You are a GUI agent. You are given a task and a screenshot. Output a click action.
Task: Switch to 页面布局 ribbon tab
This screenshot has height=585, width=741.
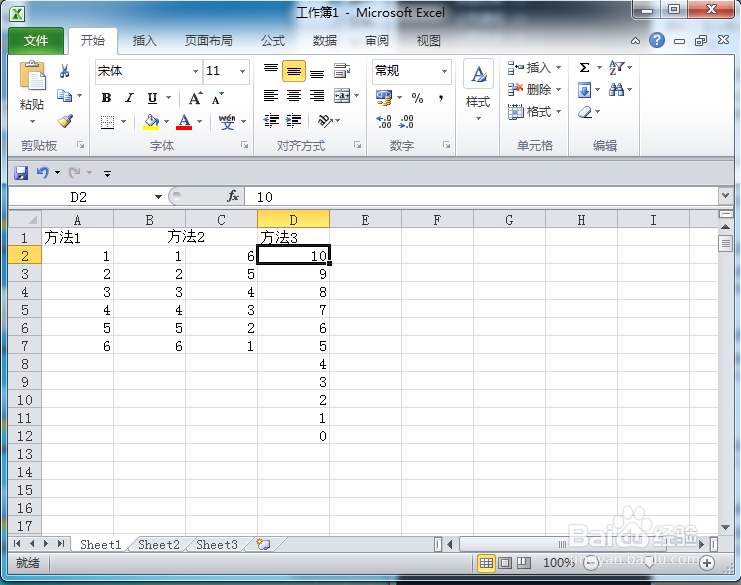[209, 41]
